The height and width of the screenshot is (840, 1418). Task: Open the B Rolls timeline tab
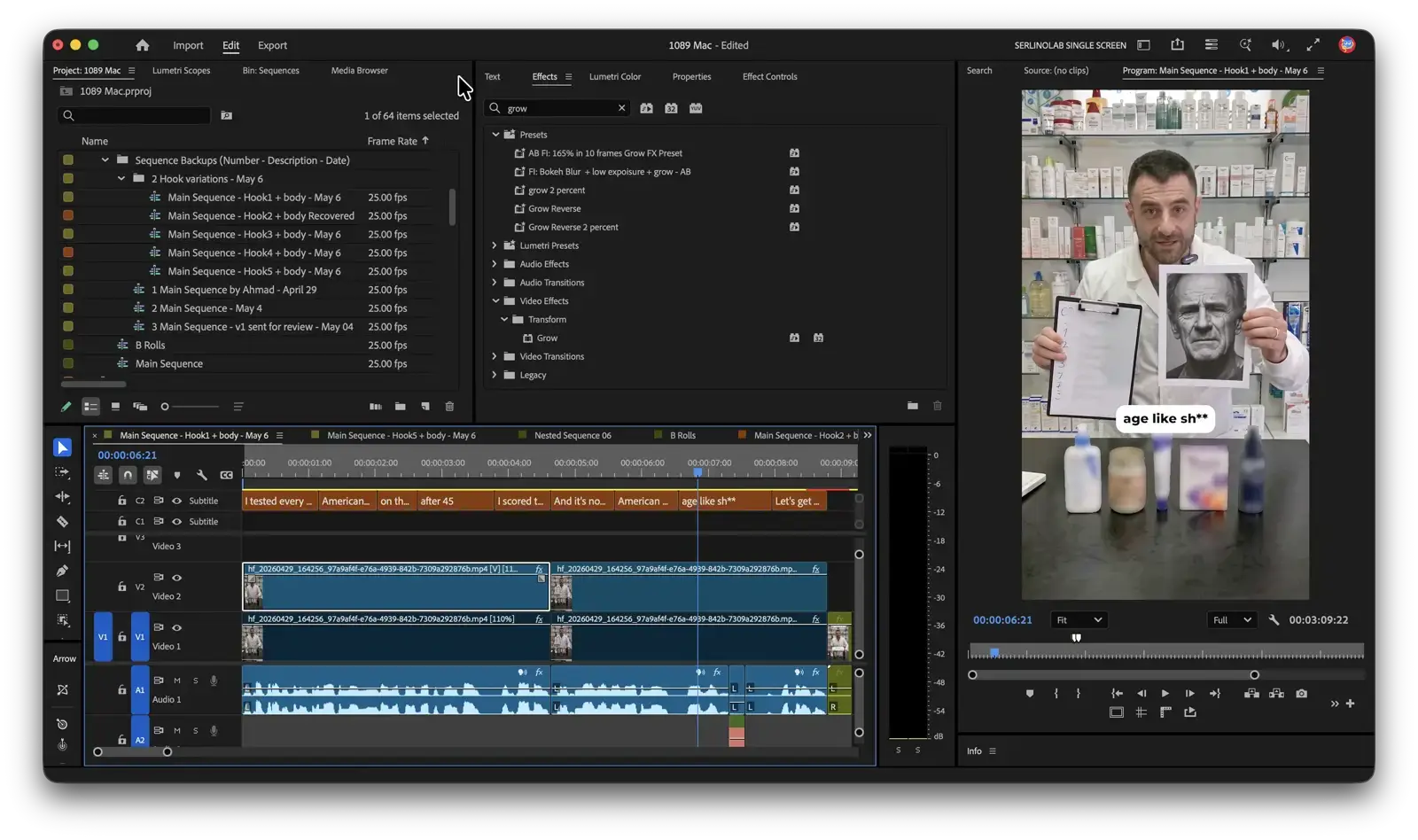tap(682, 436)
